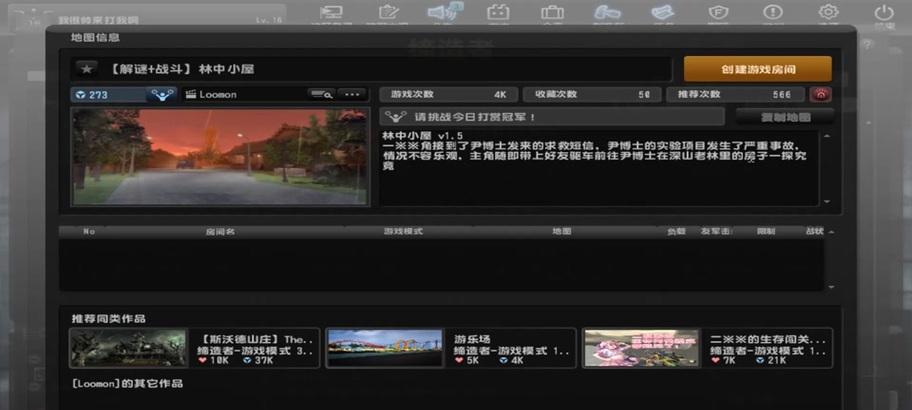Image resolution: width=912 pixels, height=410 pixels.
Task: Click the 请挑战今日打赏冠军 reward banner
Action: point(552,116)
